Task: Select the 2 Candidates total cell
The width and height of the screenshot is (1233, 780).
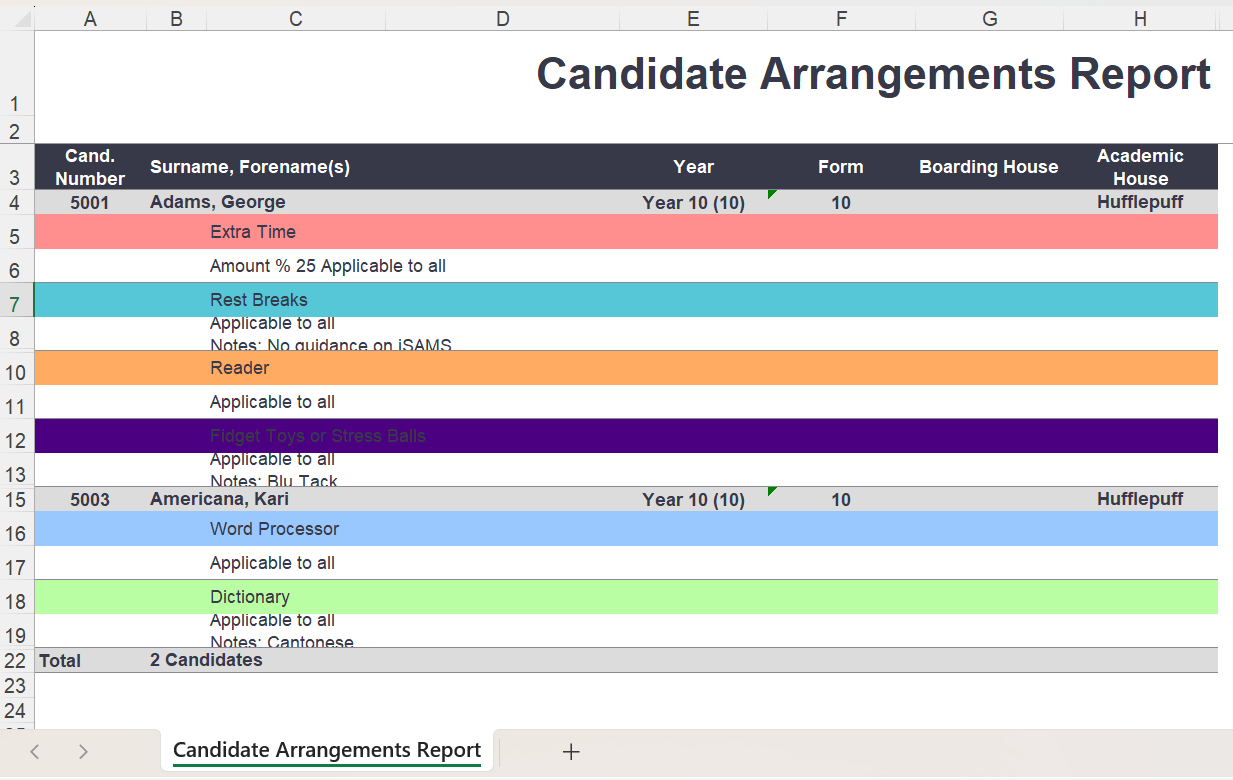Action: (206, 660)
